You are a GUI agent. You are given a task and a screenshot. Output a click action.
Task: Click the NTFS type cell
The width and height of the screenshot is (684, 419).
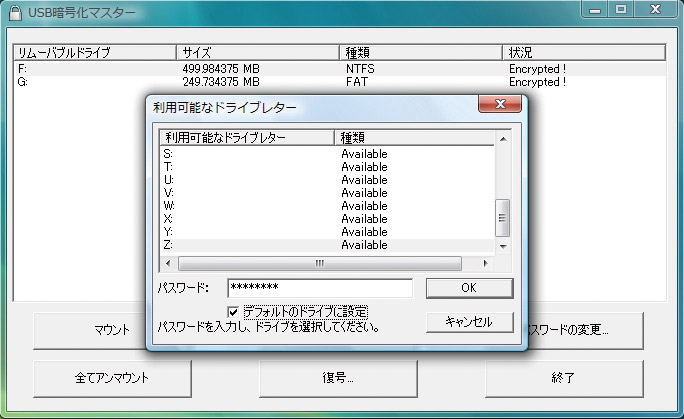[x=360, y=69]
